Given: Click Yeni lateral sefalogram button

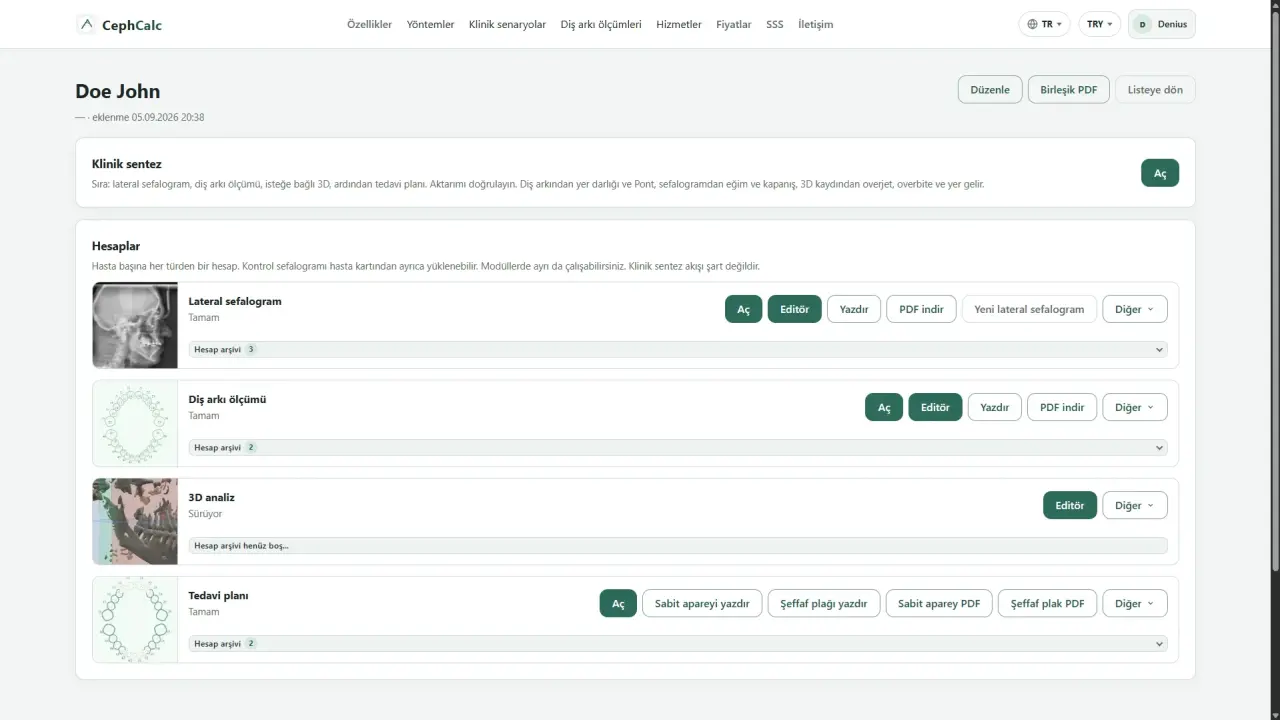Looking at the screenshot, I should (1029, 309).
